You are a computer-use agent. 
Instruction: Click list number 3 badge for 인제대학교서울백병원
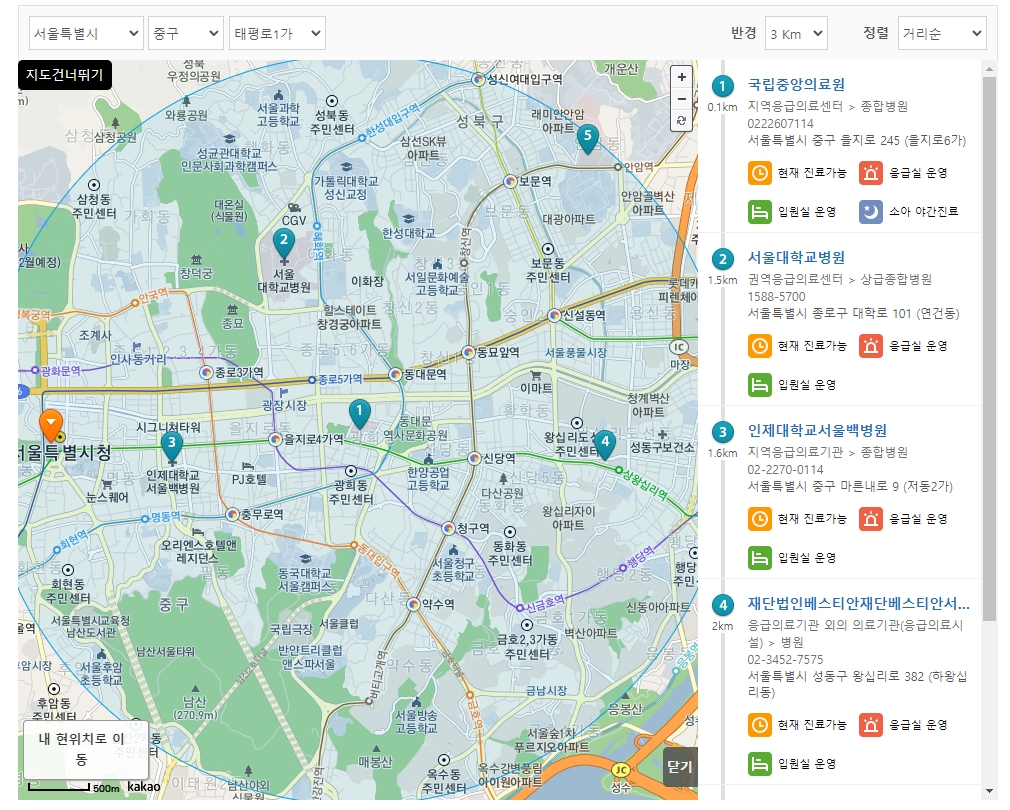(722, 432)
